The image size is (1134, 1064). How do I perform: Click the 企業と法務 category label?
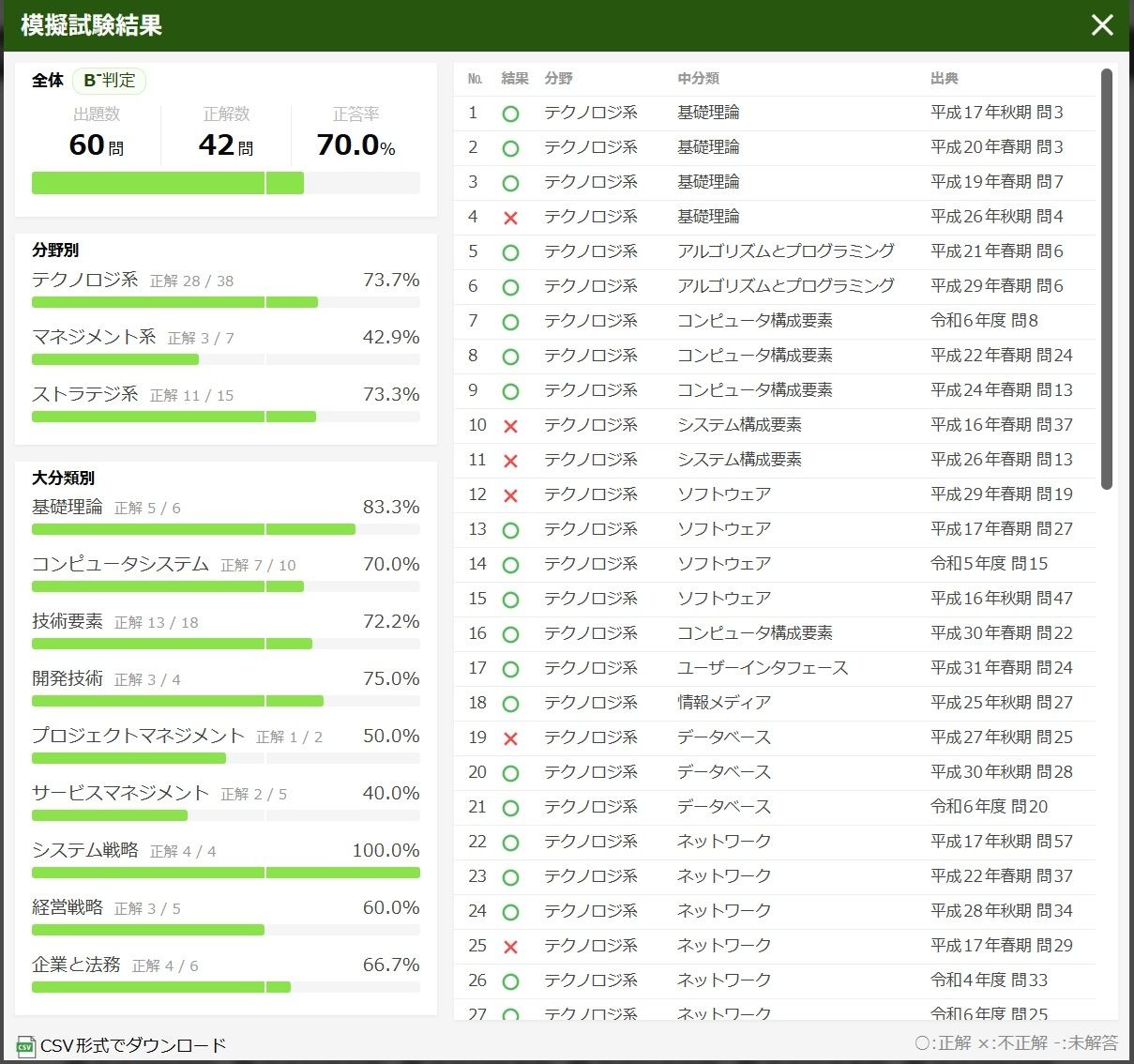coord(76,965)
